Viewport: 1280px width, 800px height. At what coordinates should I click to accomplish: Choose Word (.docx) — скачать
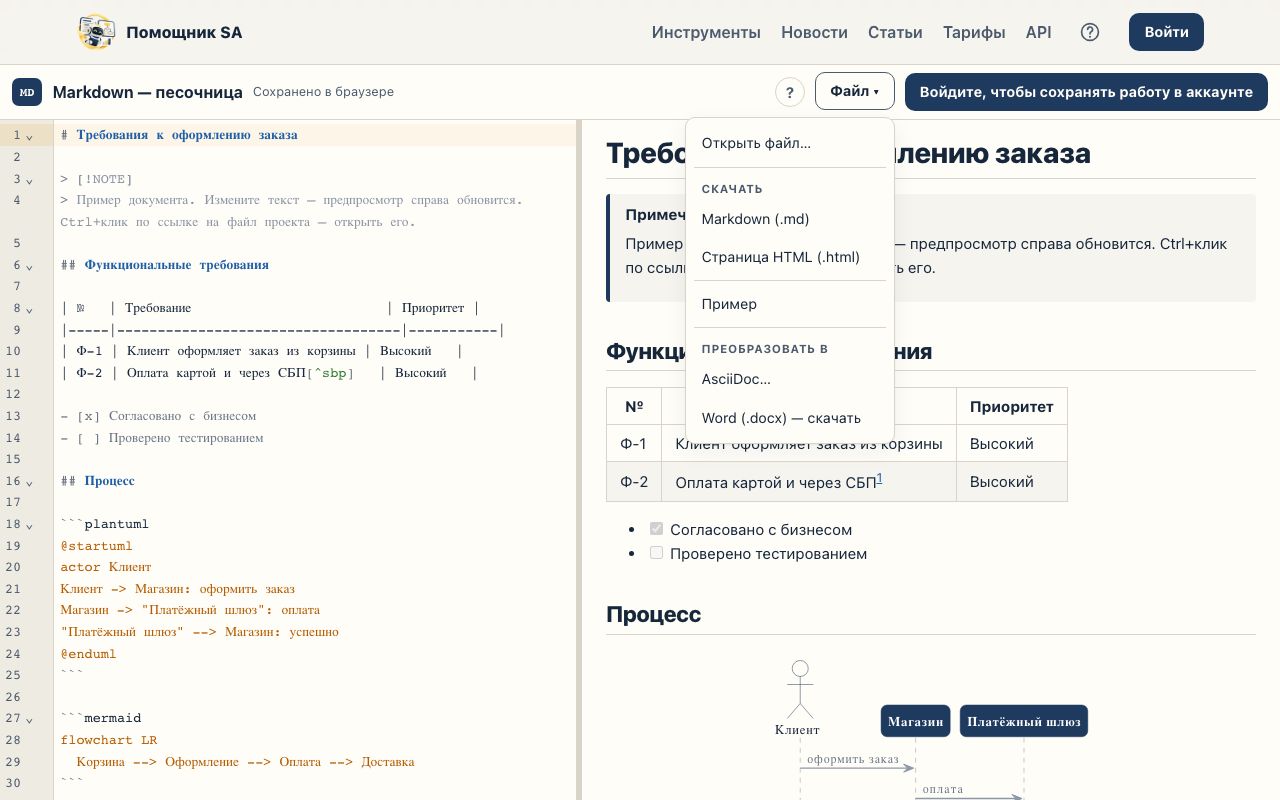click(x=790, y=418)
